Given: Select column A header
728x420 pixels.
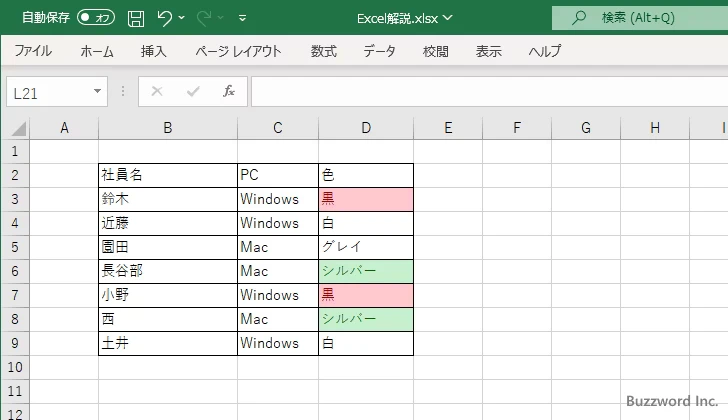Looking at the screenshot, I should [x=64, y=128].
